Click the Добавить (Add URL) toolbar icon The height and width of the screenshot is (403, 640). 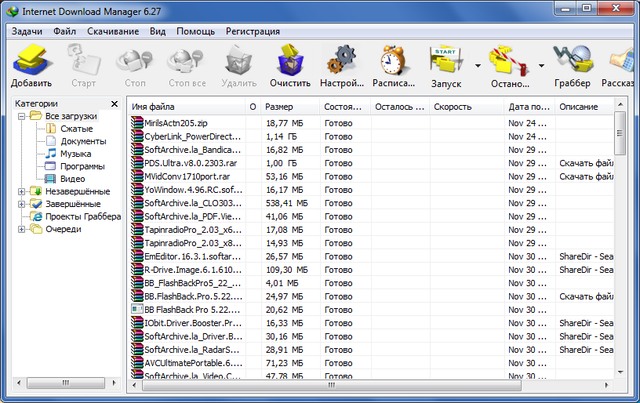click(x=32, y=64)
